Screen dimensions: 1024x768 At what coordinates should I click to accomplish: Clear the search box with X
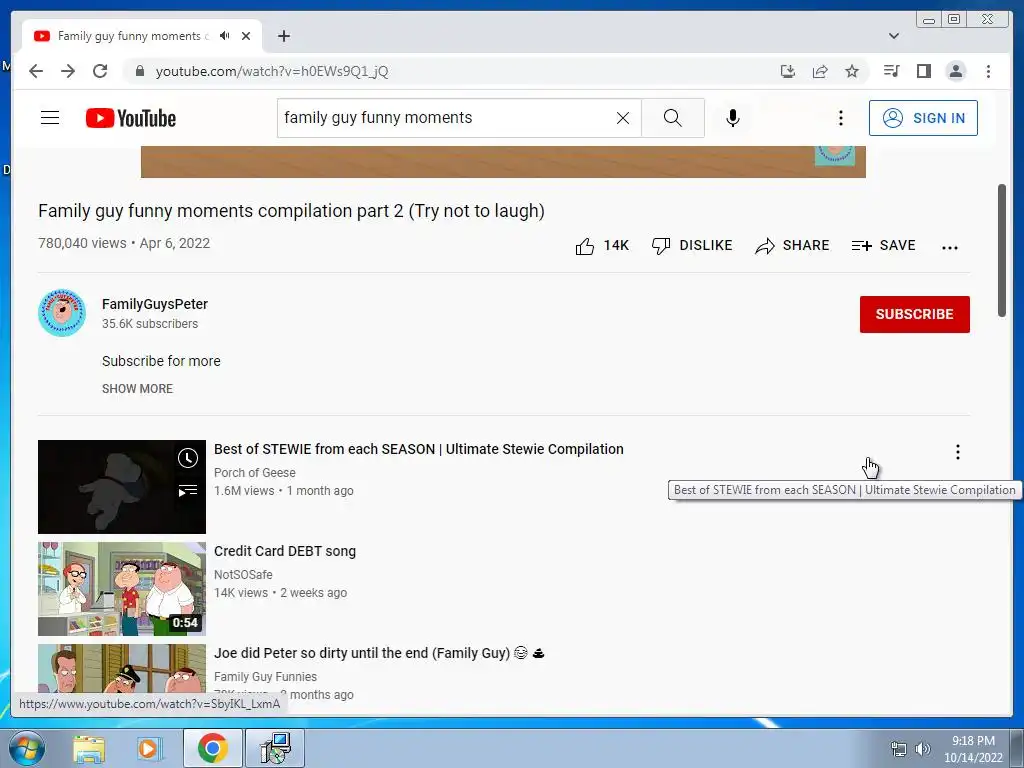[622, 118]
